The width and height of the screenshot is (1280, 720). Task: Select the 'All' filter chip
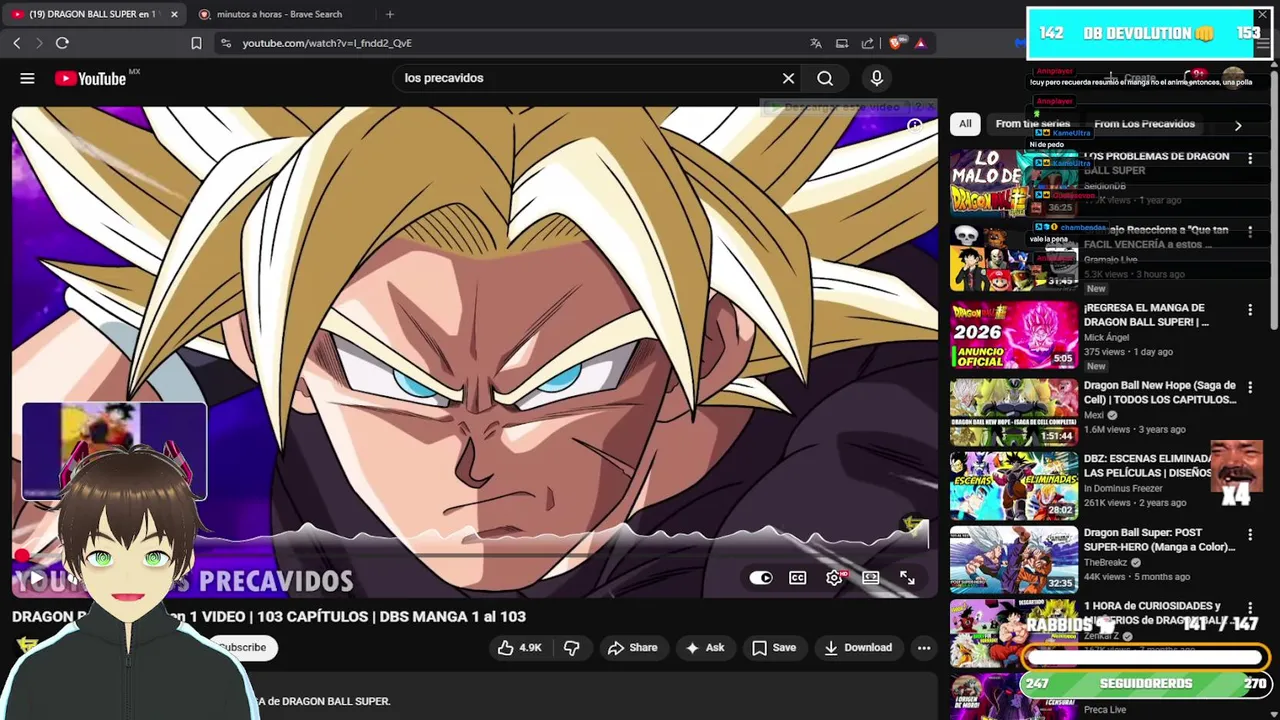[x=965, y=124]
